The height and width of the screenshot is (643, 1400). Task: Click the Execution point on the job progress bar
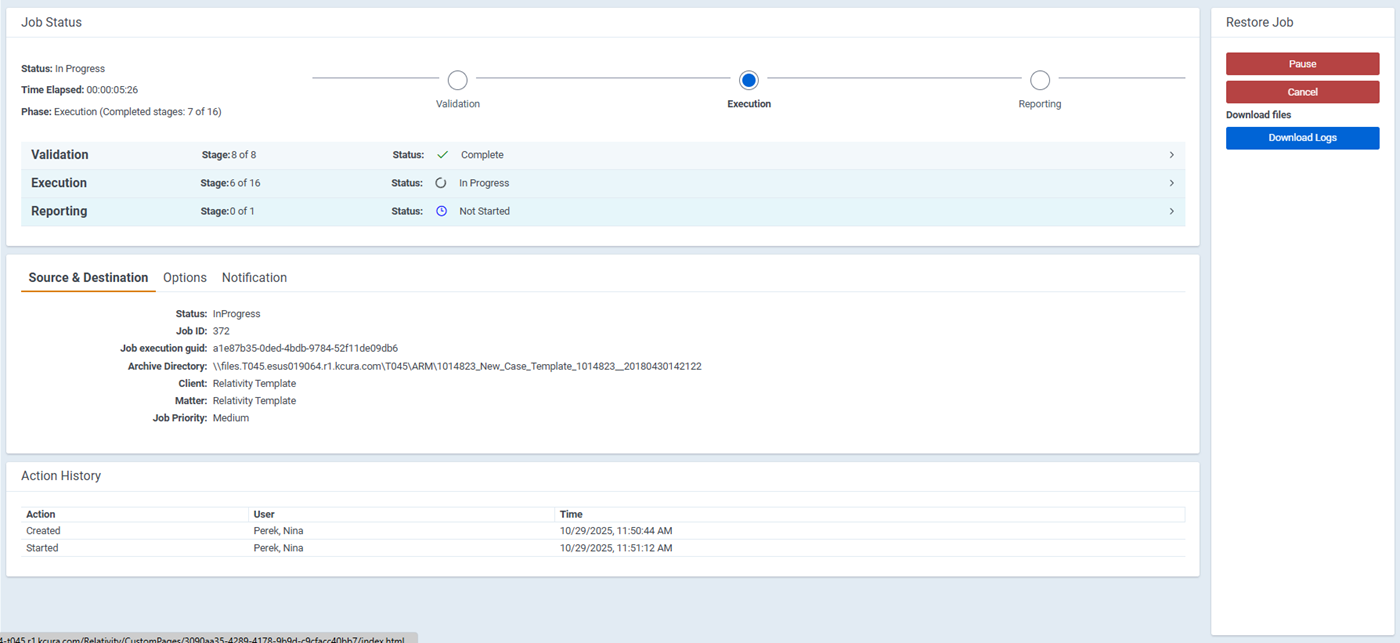pyautogui.click(x=748, y=80)
